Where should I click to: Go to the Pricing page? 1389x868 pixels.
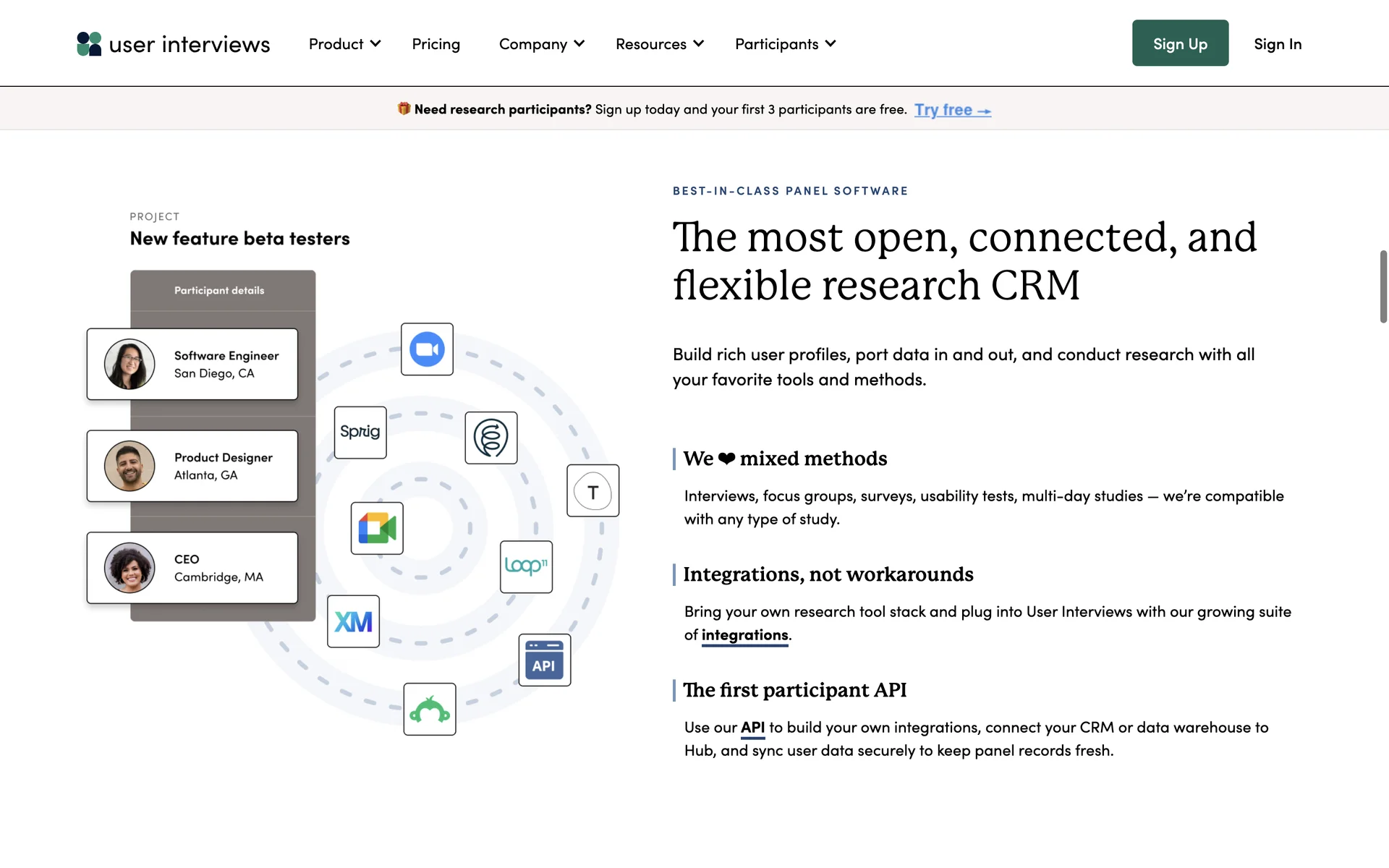pos(436,44)
